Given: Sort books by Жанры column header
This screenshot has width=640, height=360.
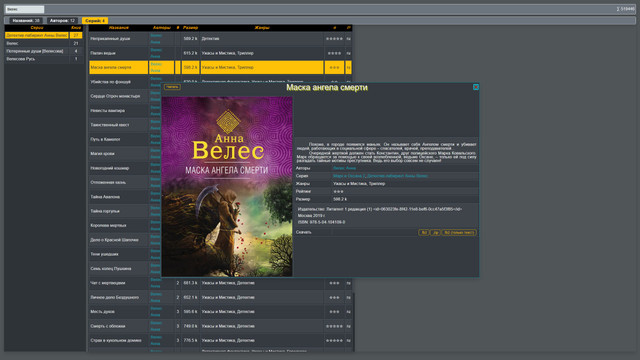Looking at the screenshot, I should [262, 28].
